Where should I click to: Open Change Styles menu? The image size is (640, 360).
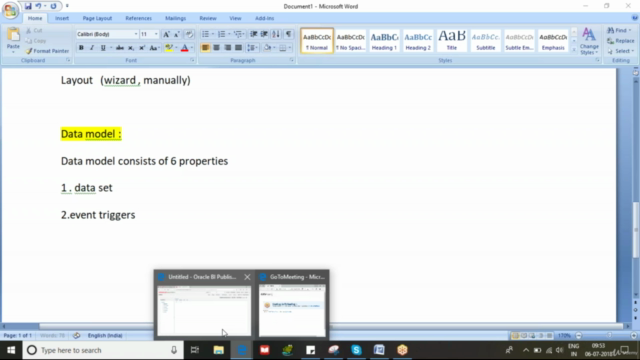click(x=589, y=41)
